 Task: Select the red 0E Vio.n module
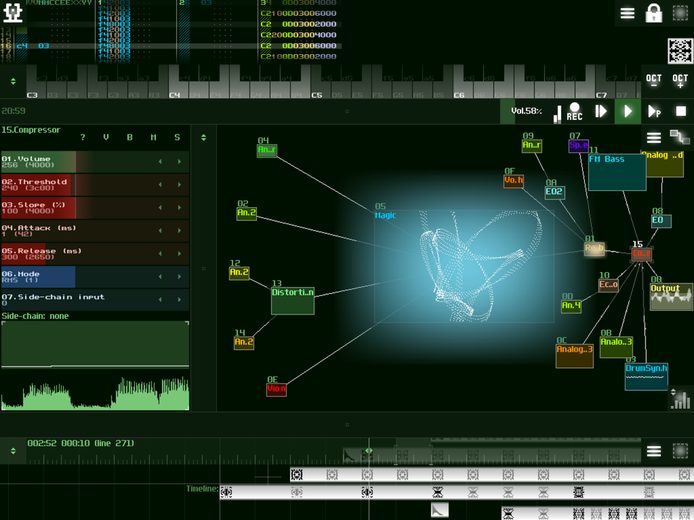click(276, 389)
